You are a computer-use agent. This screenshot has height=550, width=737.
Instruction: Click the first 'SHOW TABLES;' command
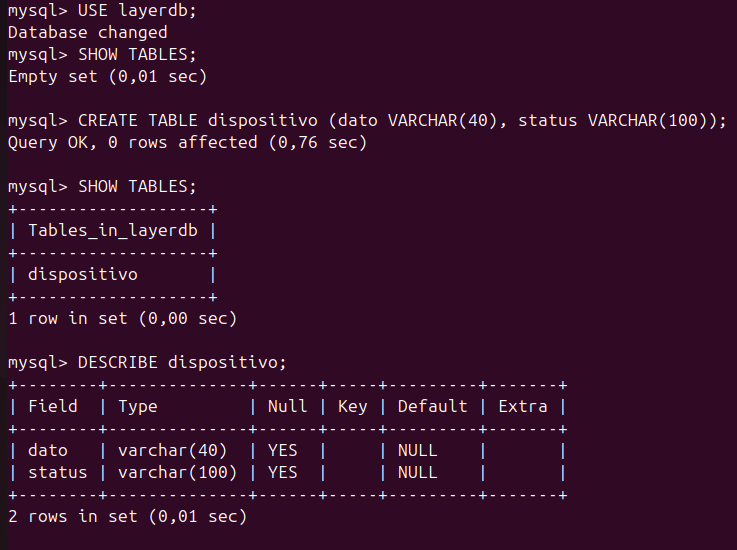pos(137,55)
